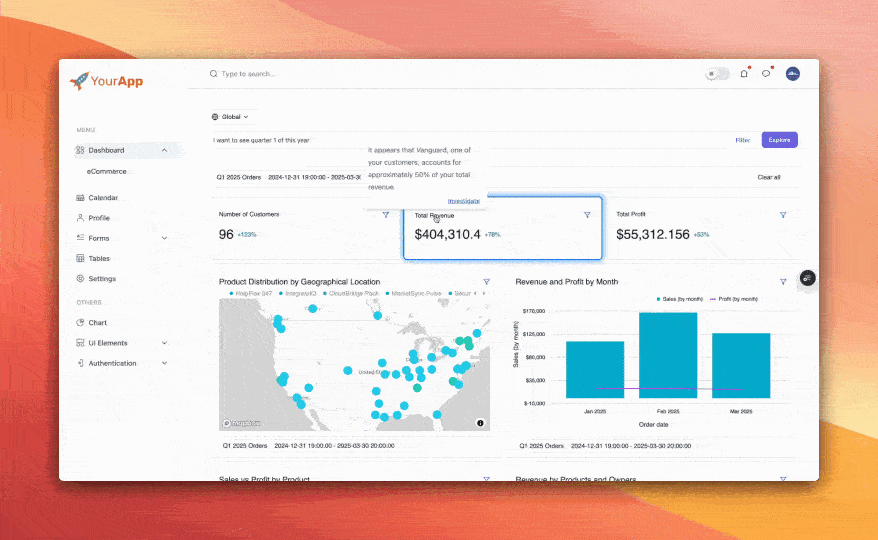Click the Mapbox logo on the map
The image size is (878, 540).
click(241, 423)
